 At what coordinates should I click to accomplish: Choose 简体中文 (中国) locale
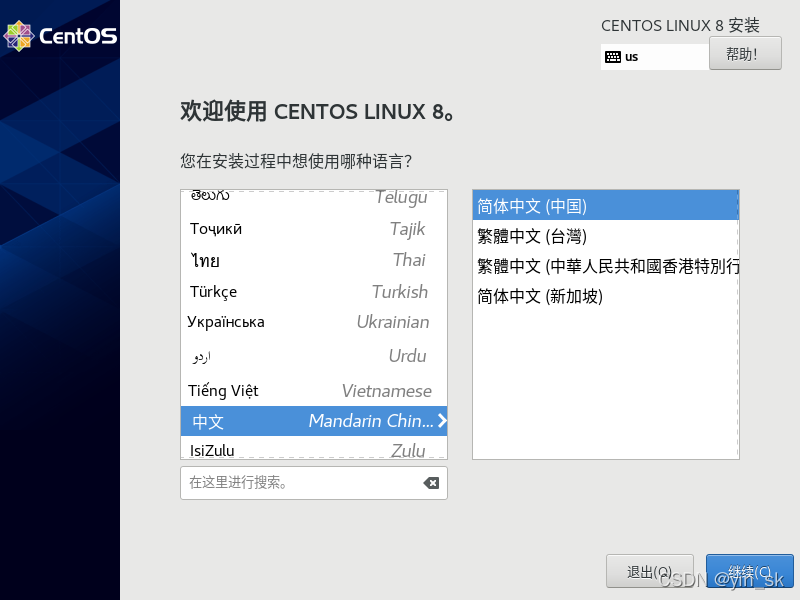click(606, 206)
